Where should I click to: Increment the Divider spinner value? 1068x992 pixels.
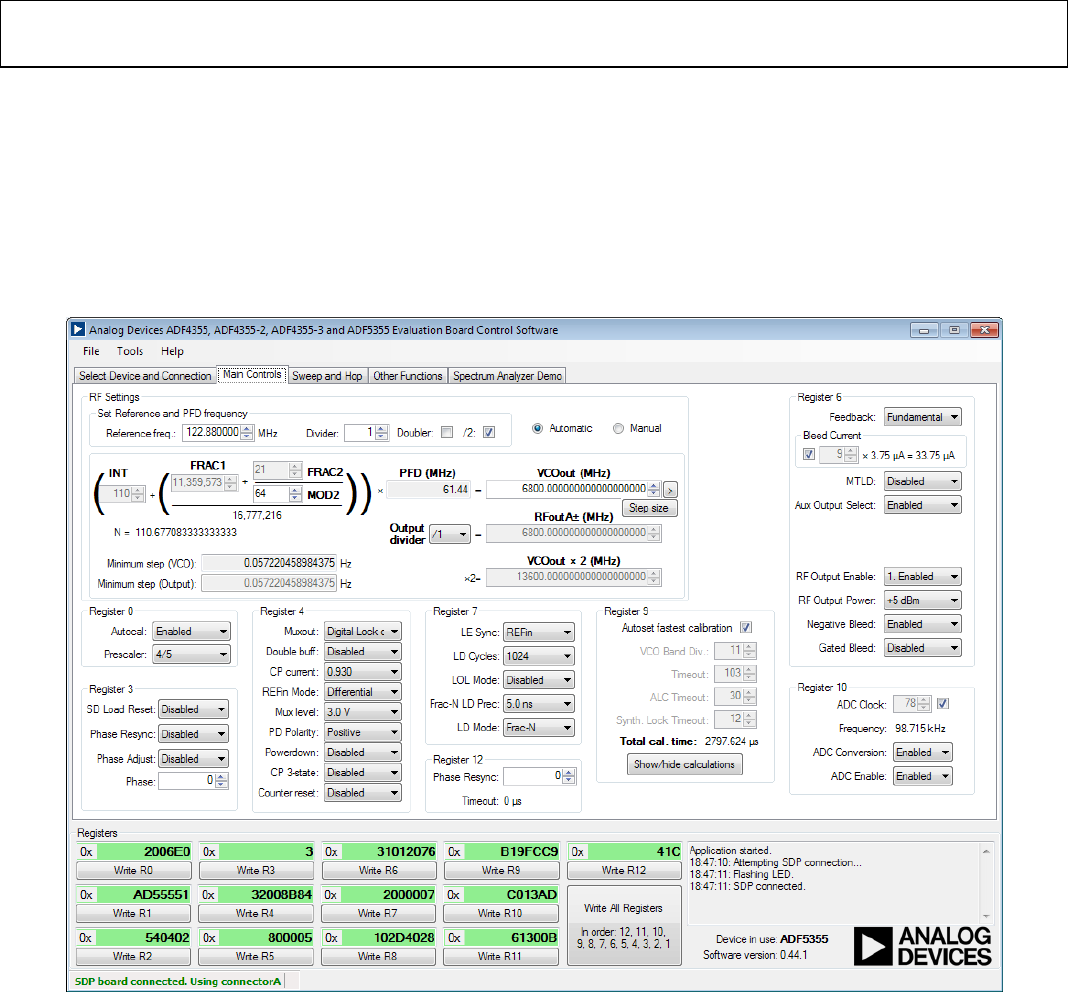(x=380, y=429)
